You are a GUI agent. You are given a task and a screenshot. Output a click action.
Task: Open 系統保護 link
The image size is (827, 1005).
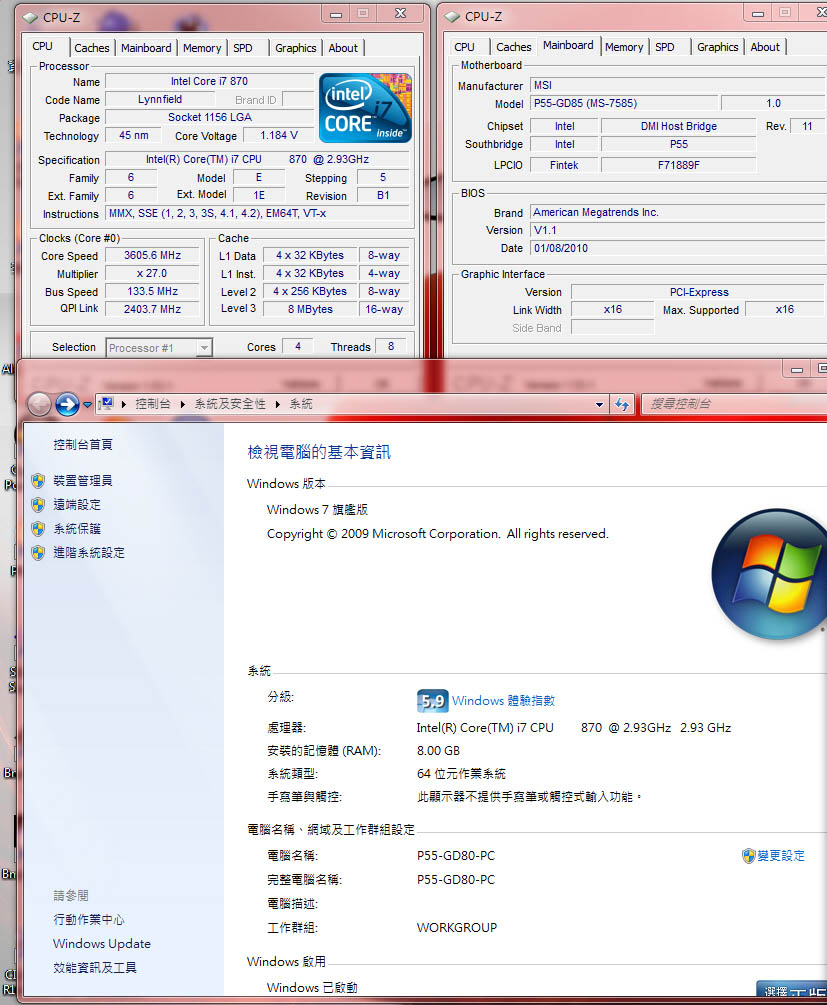point(77,529)
